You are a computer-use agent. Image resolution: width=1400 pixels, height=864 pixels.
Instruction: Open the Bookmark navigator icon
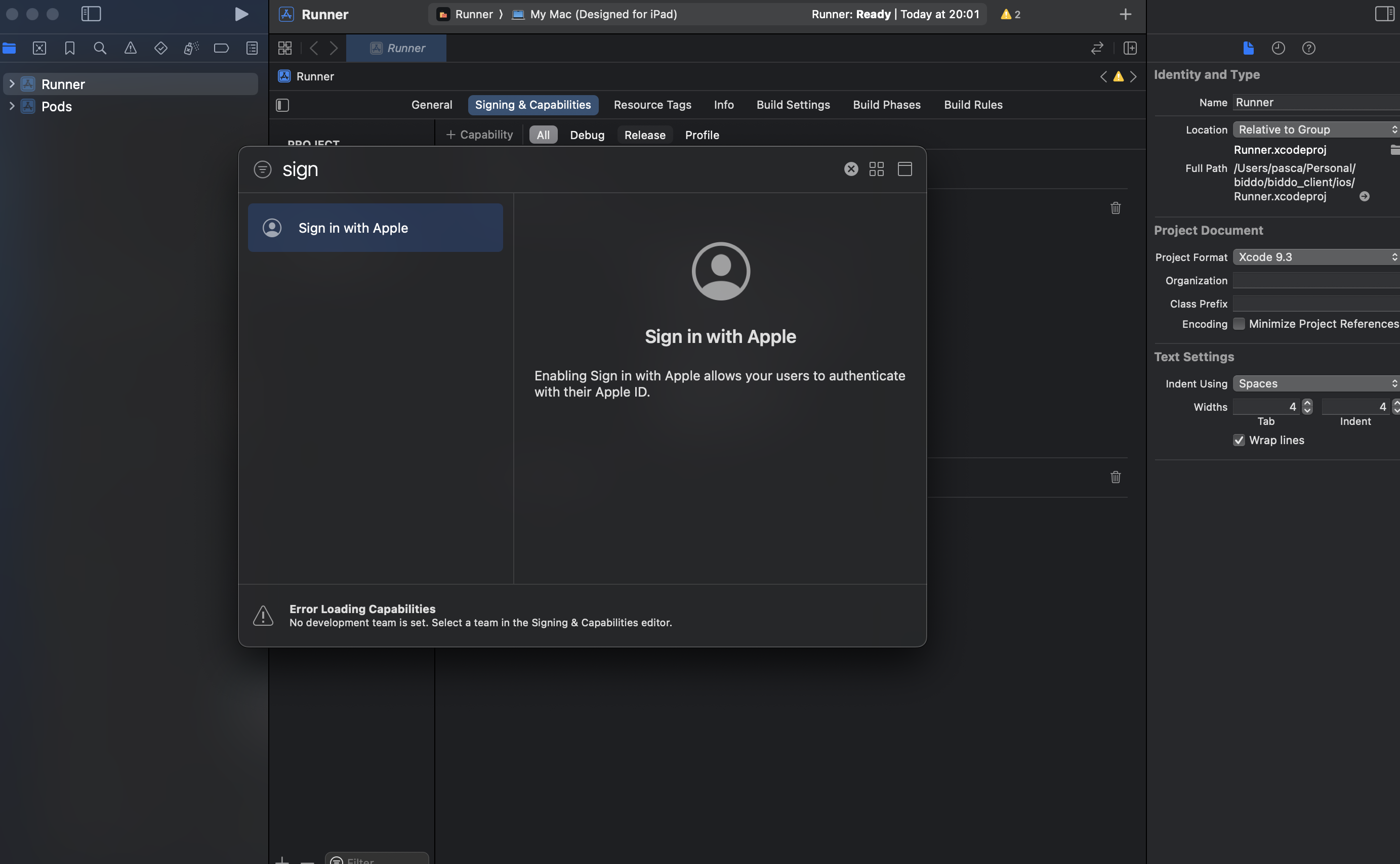(x=70, y=48)
